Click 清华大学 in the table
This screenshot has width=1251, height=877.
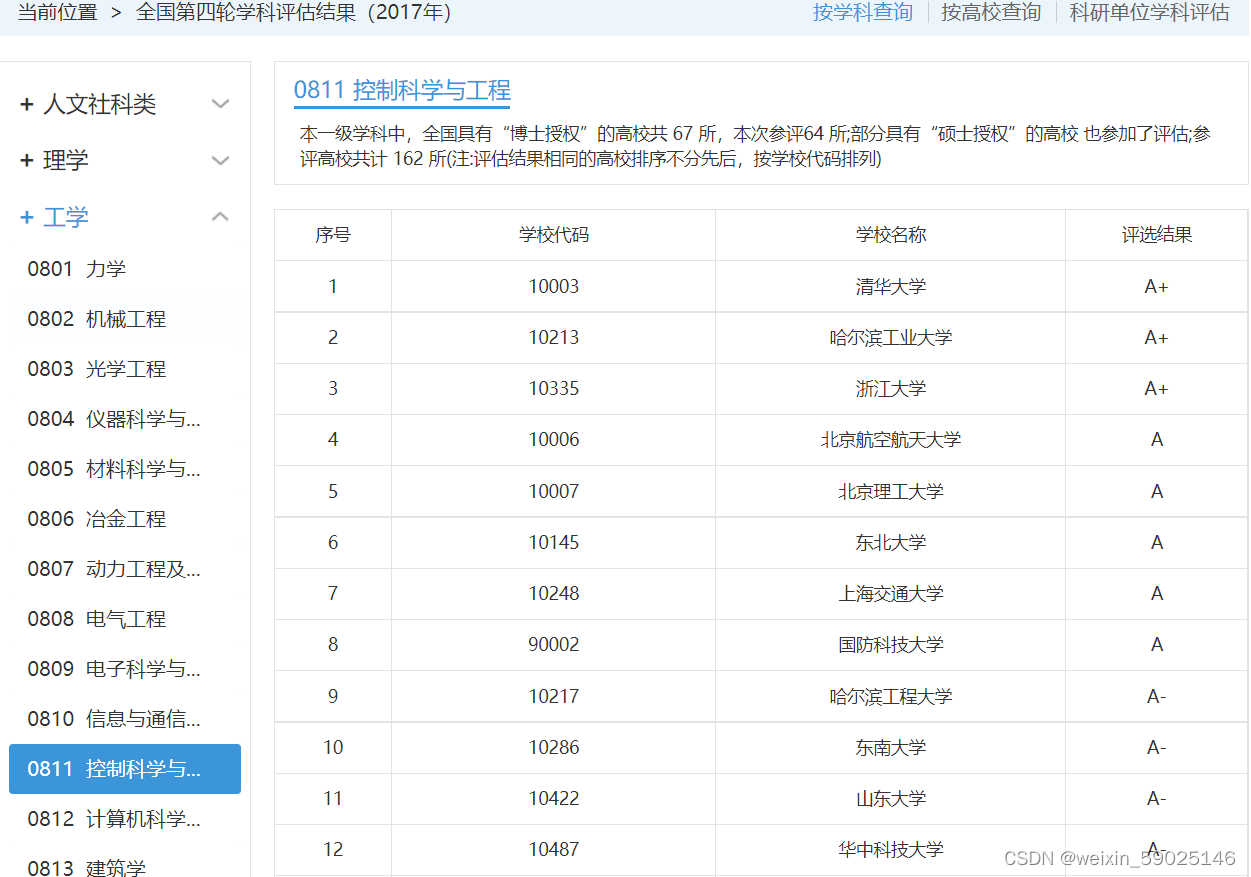(x=891, y=287)
